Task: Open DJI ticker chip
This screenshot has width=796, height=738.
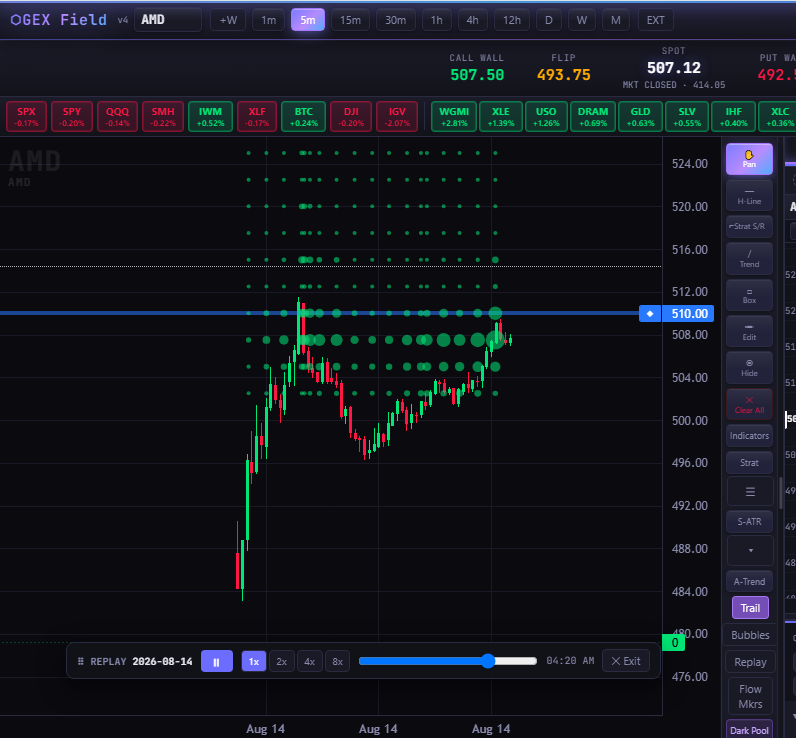Action: (351, 116)
